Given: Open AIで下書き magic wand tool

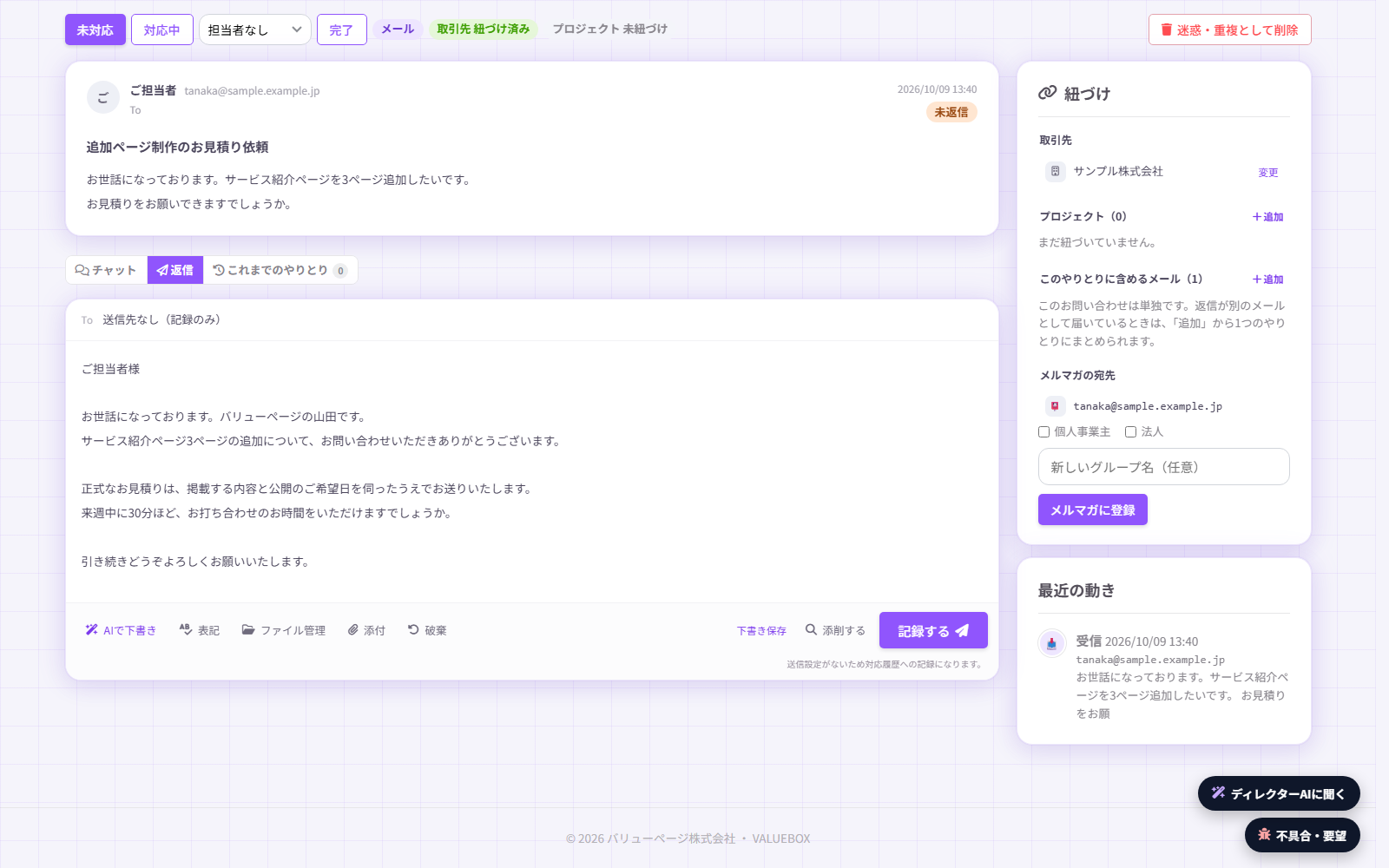Looking at the screenshot, I should pos(121,630).
